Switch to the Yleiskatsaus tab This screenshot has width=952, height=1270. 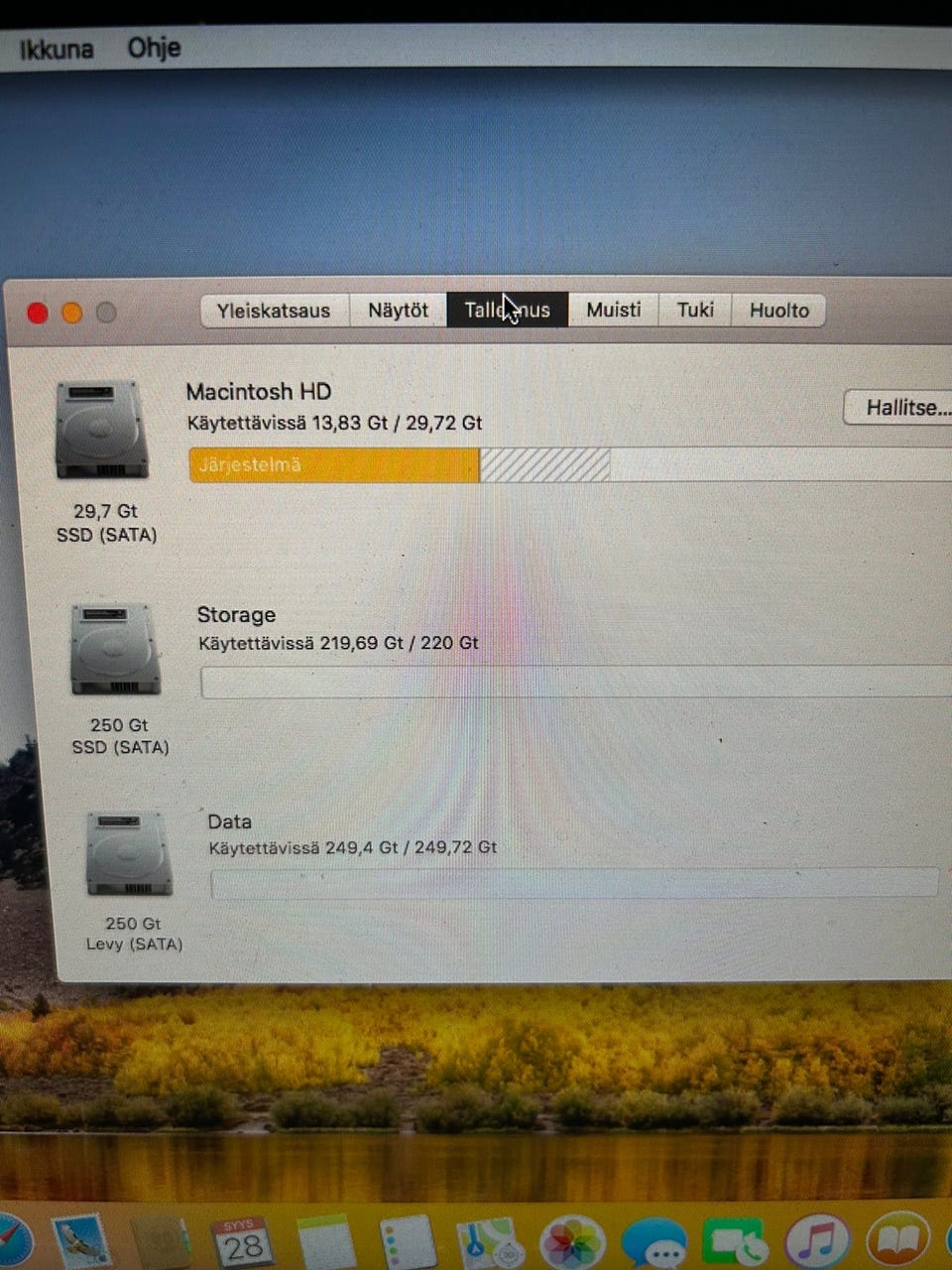point(274,311)
